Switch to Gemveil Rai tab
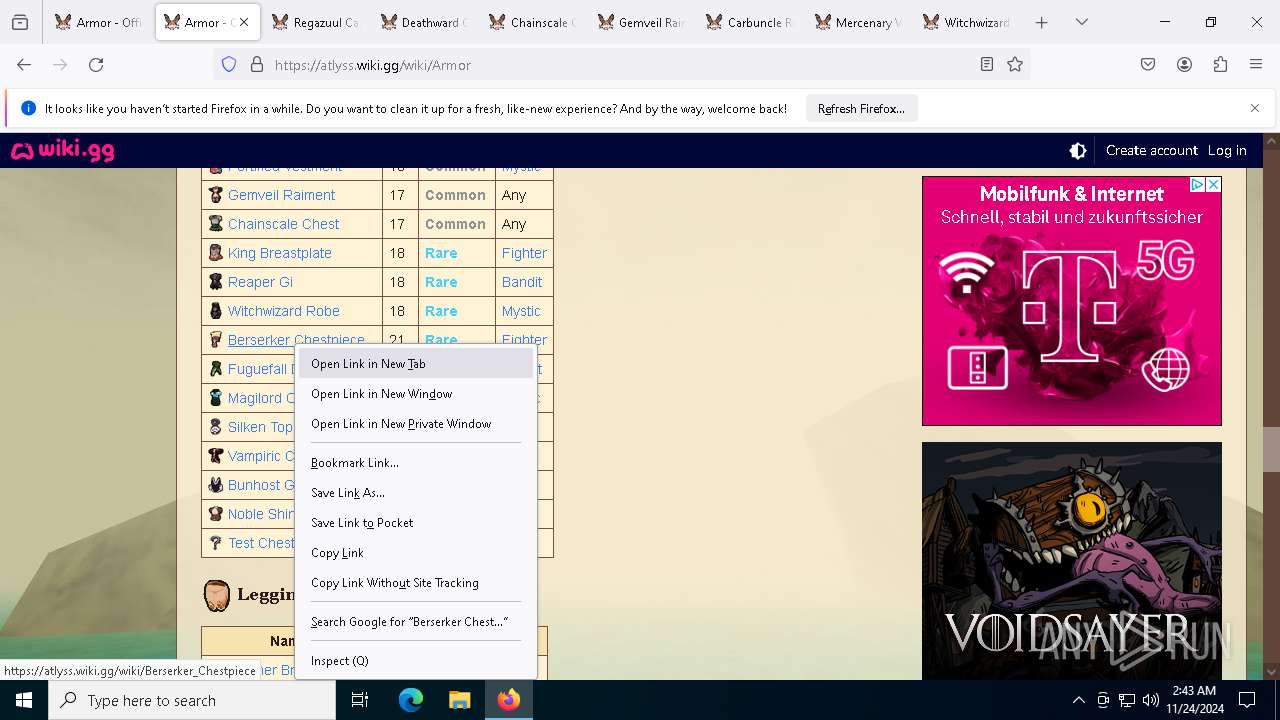 coord(643,22)
